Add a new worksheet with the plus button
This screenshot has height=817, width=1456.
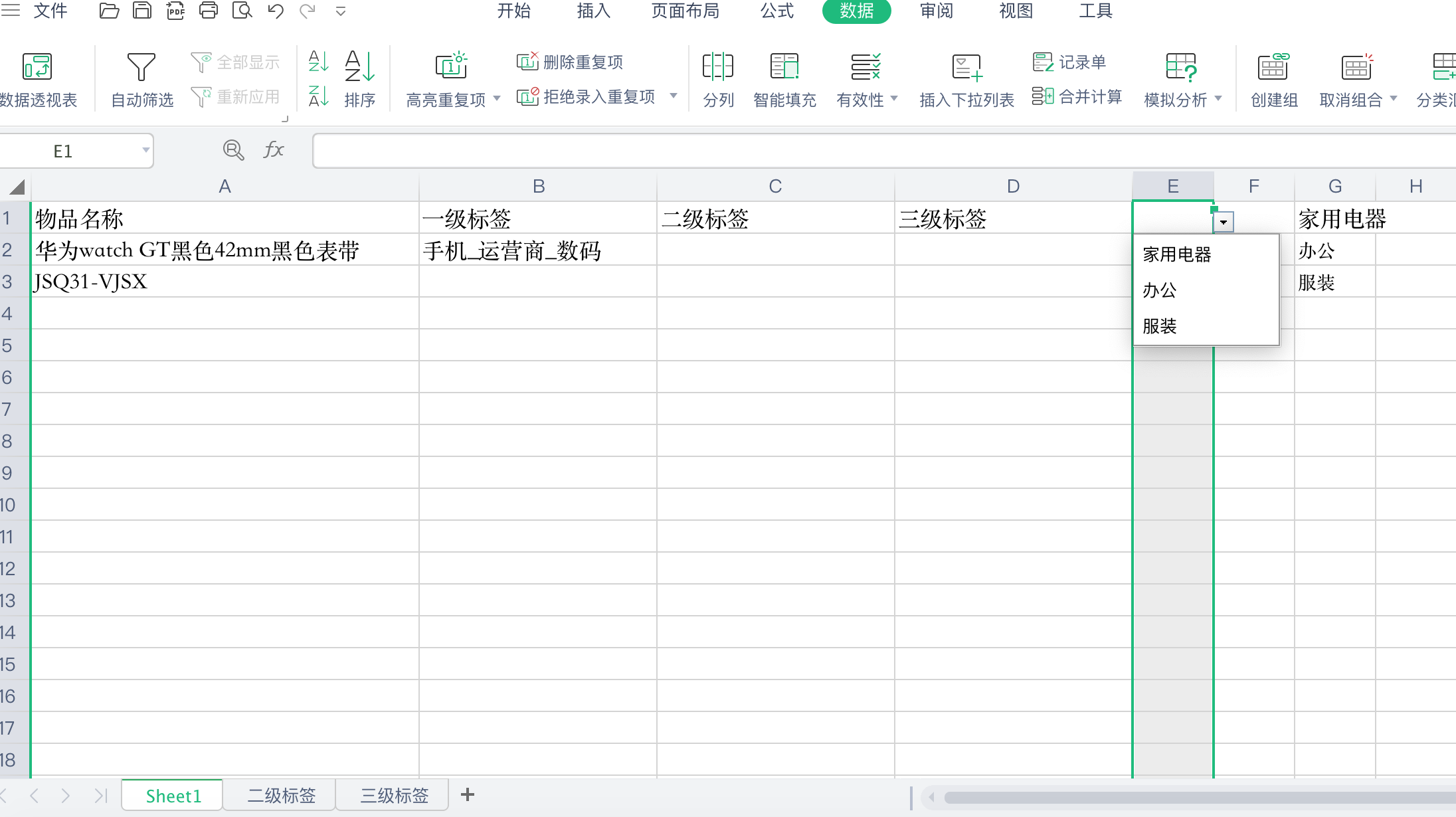pos(468,794)
